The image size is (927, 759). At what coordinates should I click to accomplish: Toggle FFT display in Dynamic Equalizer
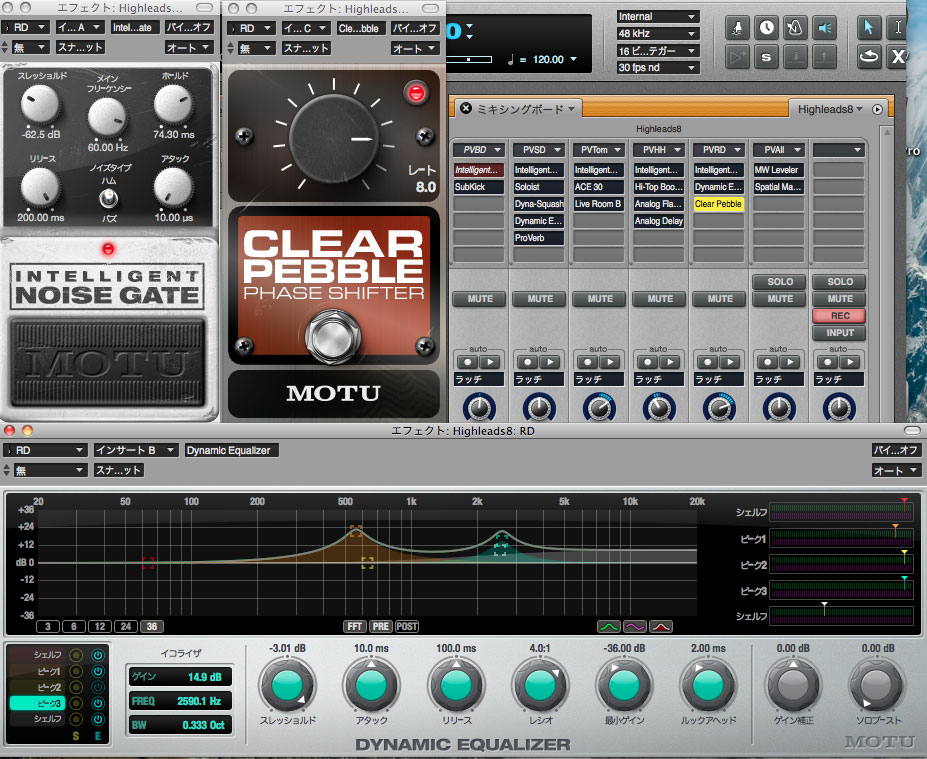pos(355,627)
